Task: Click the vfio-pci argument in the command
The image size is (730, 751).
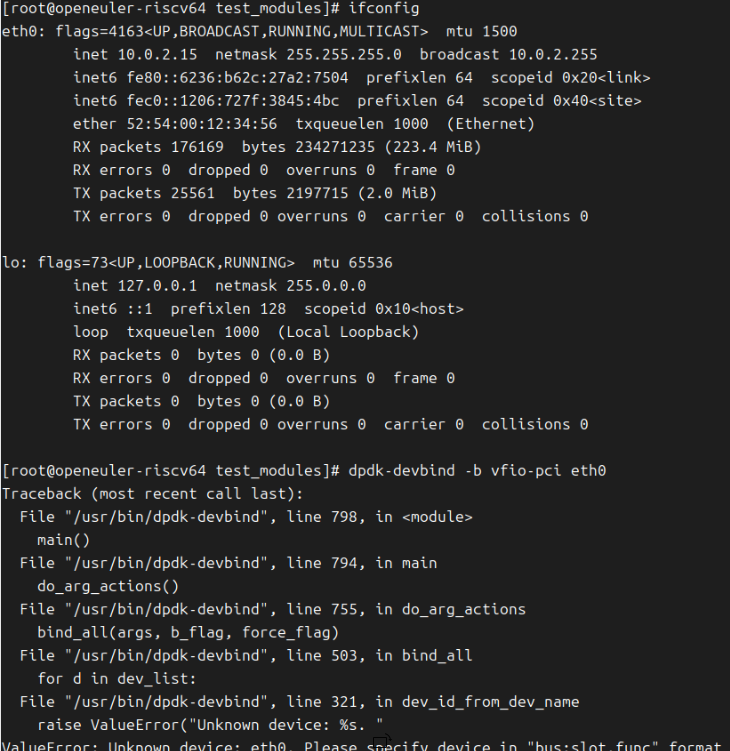Action: tap(526, 471)
